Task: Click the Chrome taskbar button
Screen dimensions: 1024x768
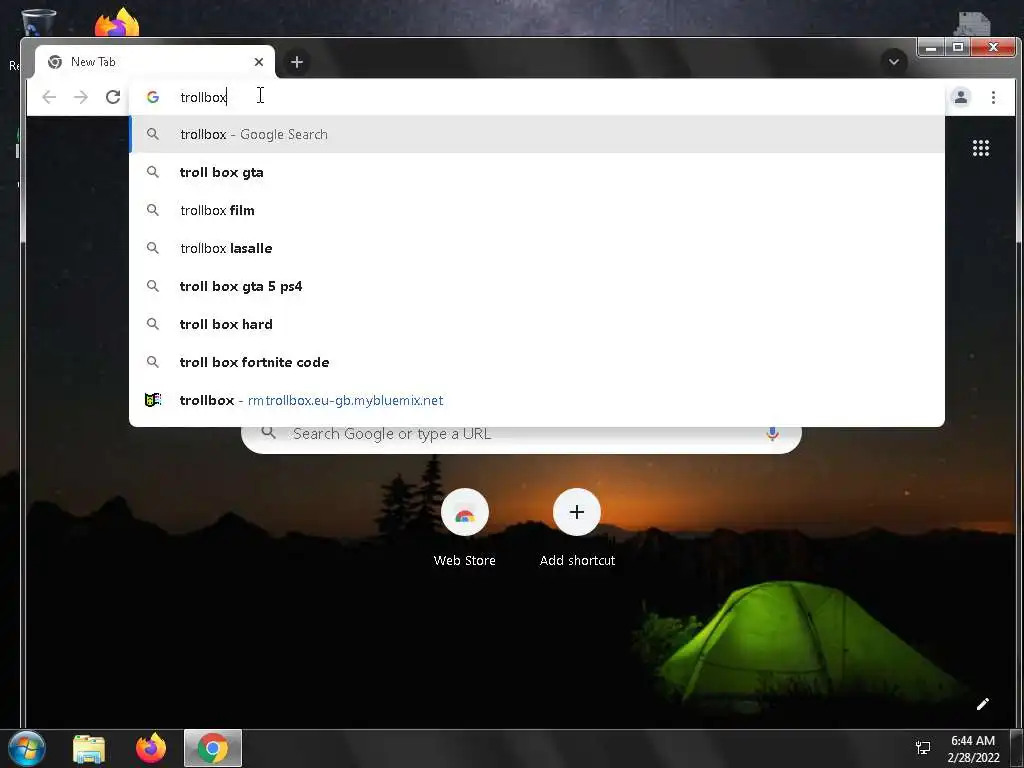Action: coord(213,748)
